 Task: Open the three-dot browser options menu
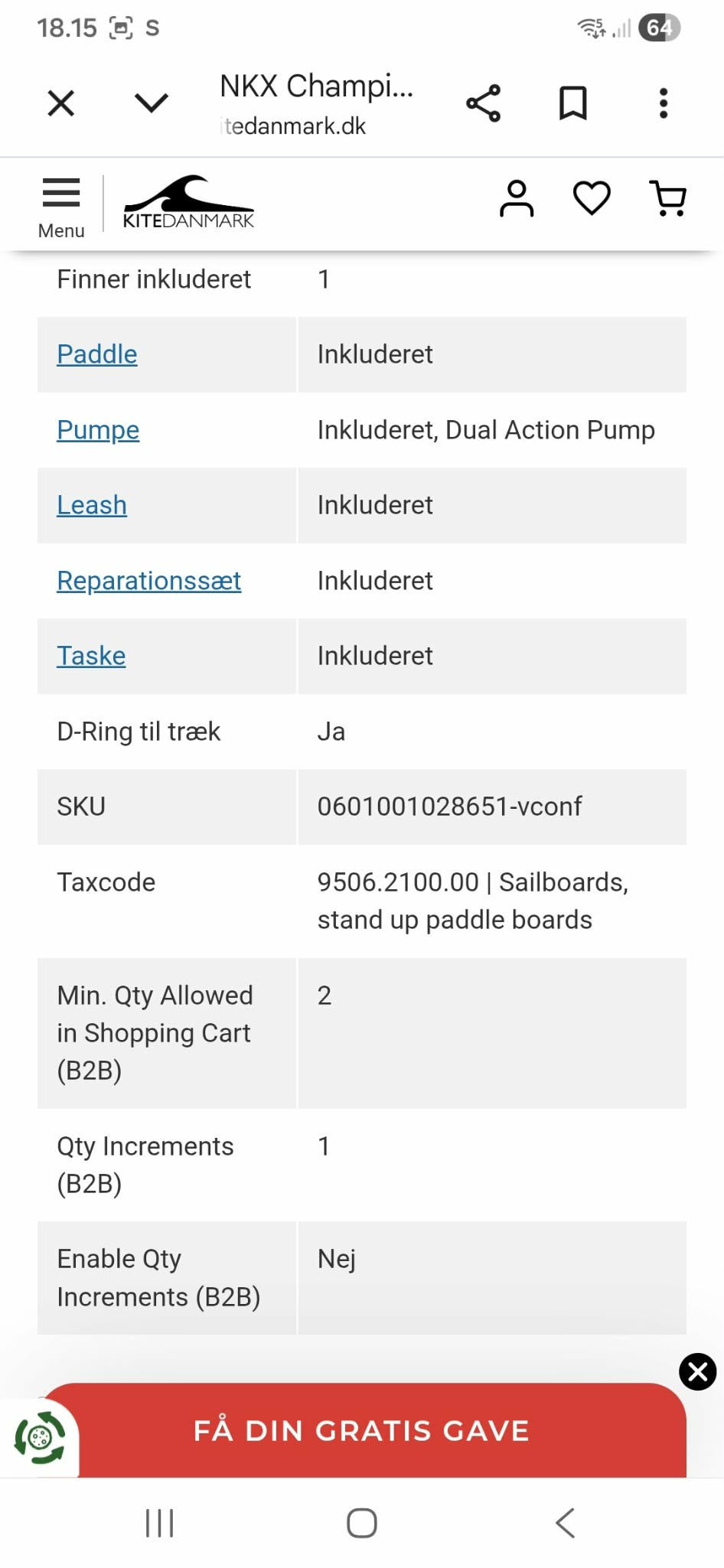tap(663, 103)
